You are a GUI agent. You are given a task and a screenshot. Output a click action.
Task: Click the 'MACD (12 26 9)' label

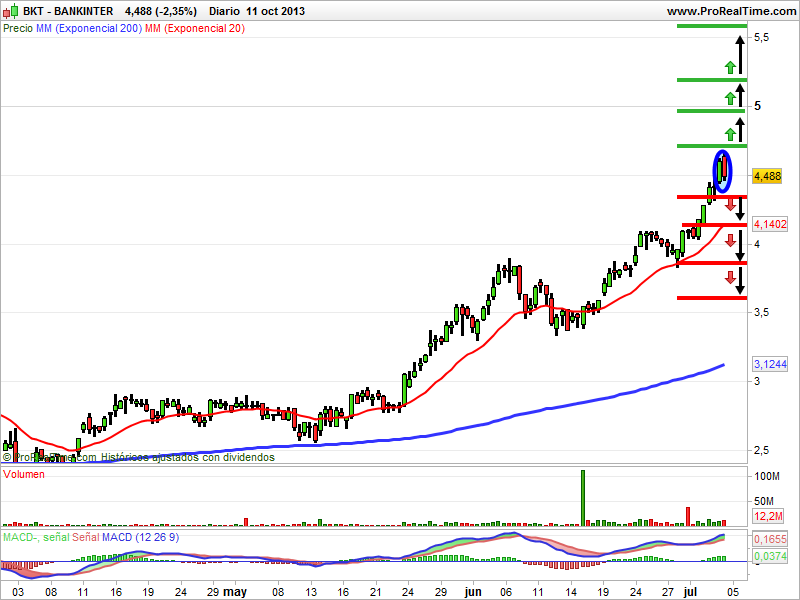(140, 537)
